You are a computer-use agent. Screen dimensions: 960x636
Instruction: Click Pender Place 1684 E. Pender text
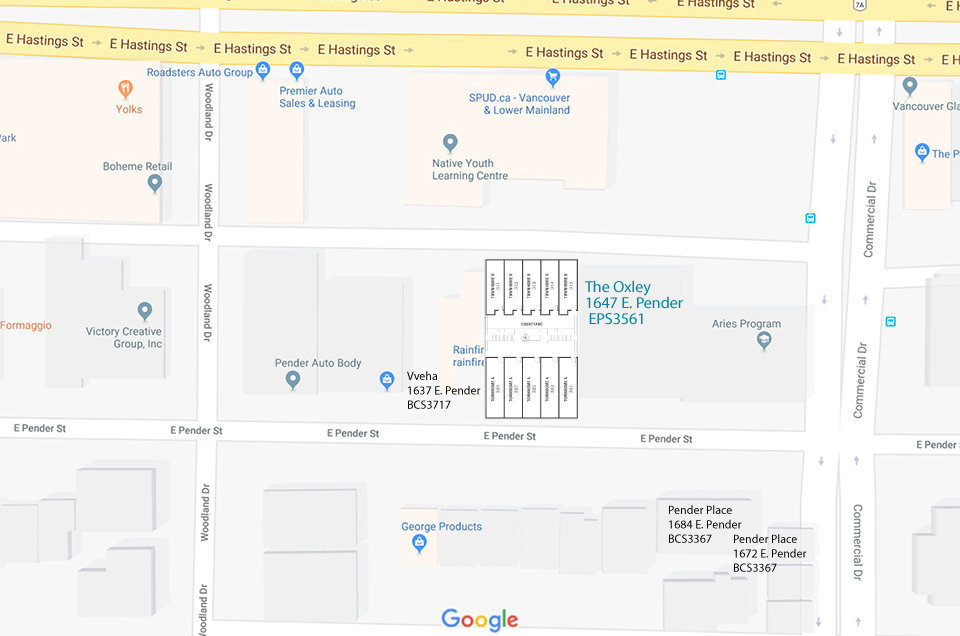(x=704, y=517)
